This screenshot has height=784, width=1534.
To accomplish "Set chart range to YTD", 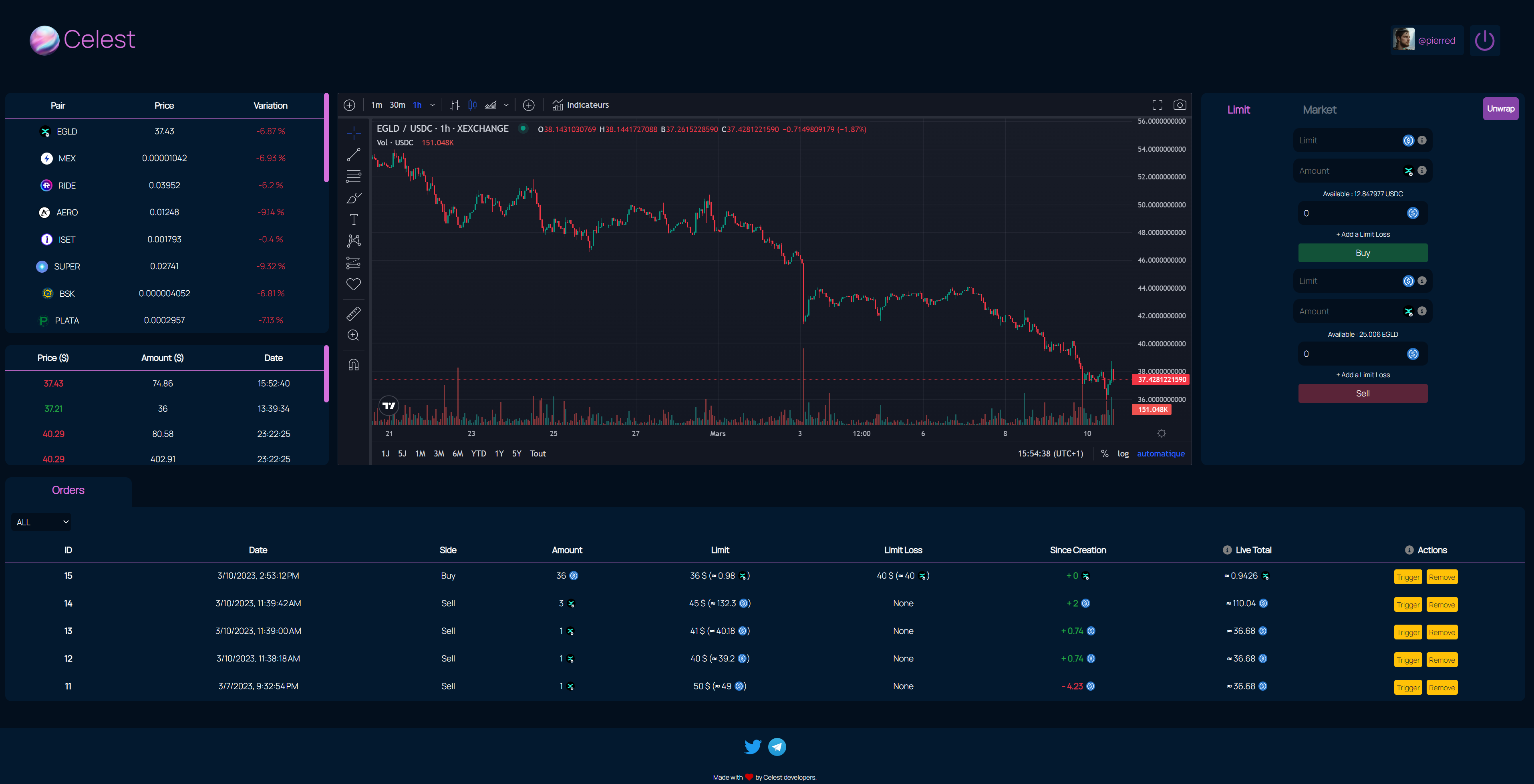I will (478, 454).
